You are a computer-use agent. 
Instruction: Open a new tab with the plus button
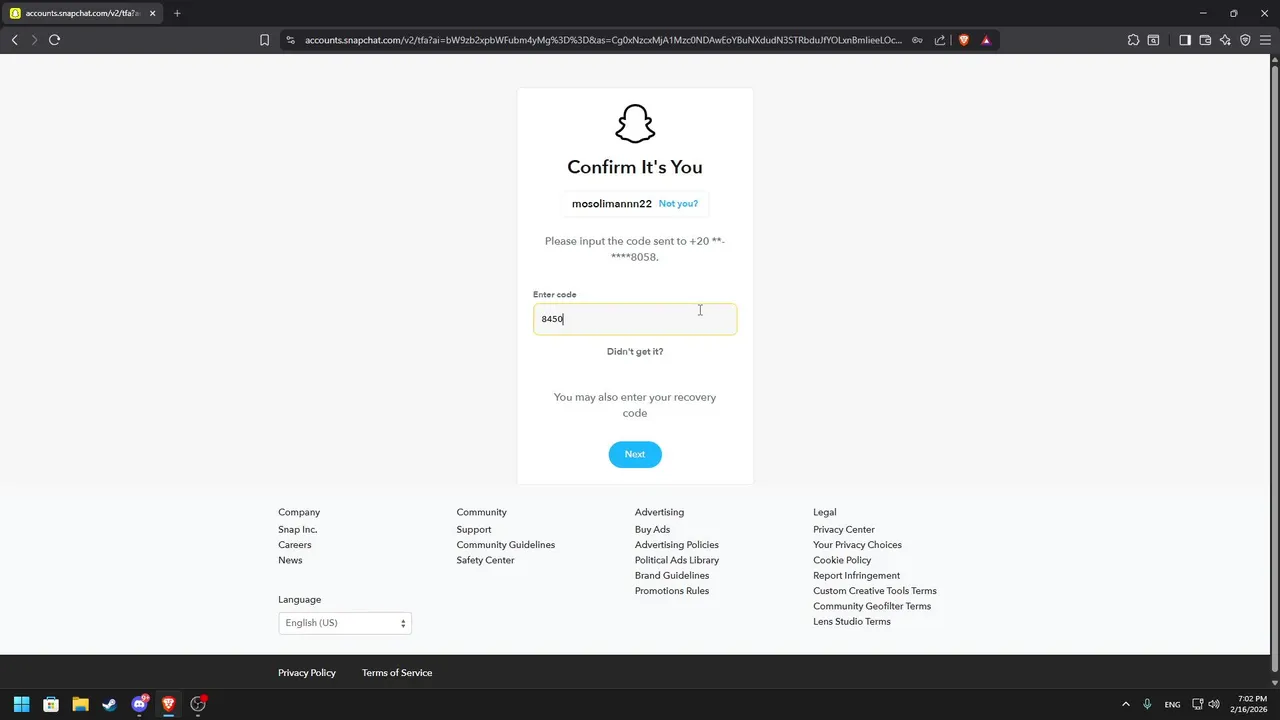coord(177,13)
